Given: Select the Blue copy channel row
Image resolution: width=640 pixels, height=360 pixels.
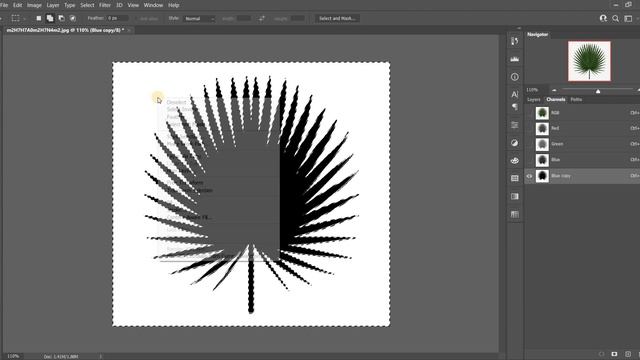Looking at the screenshot, I should tap(582, 176).
